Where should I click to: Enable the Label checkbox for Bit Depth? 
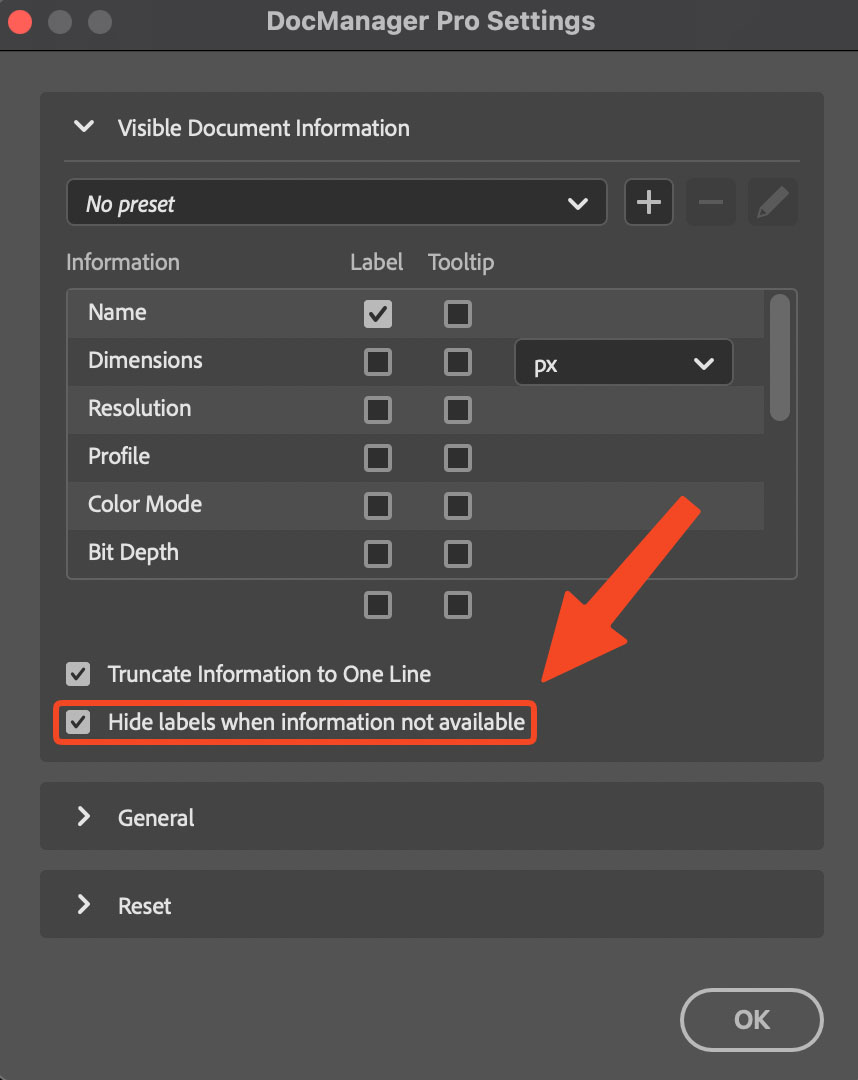pyautogui.click(x=377, y=553)
